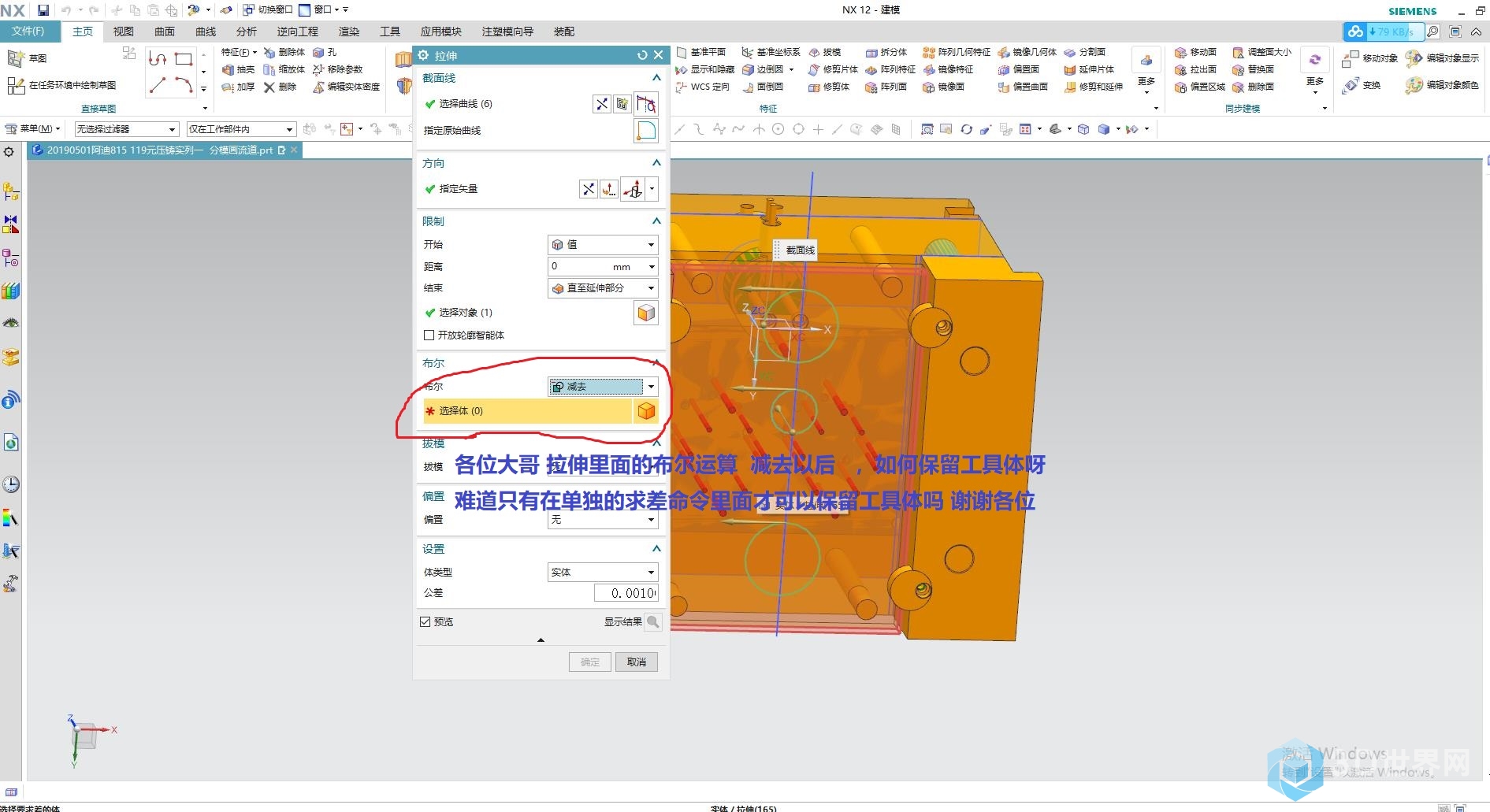
Task: Open the 菜单(M) menu button
Action: pyautogui.click(x=33, y=129)
